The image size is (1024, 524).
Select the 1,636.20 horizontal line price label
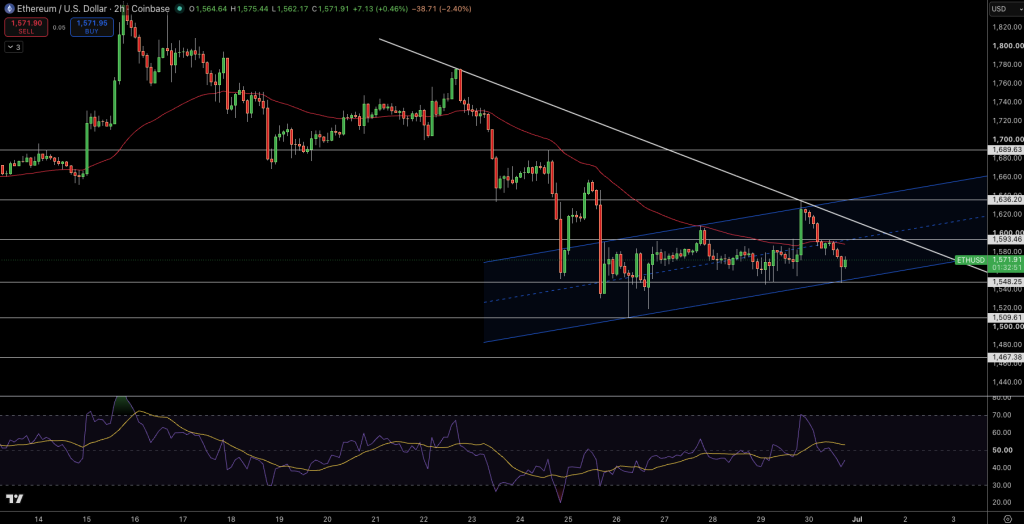point(1006,200)
